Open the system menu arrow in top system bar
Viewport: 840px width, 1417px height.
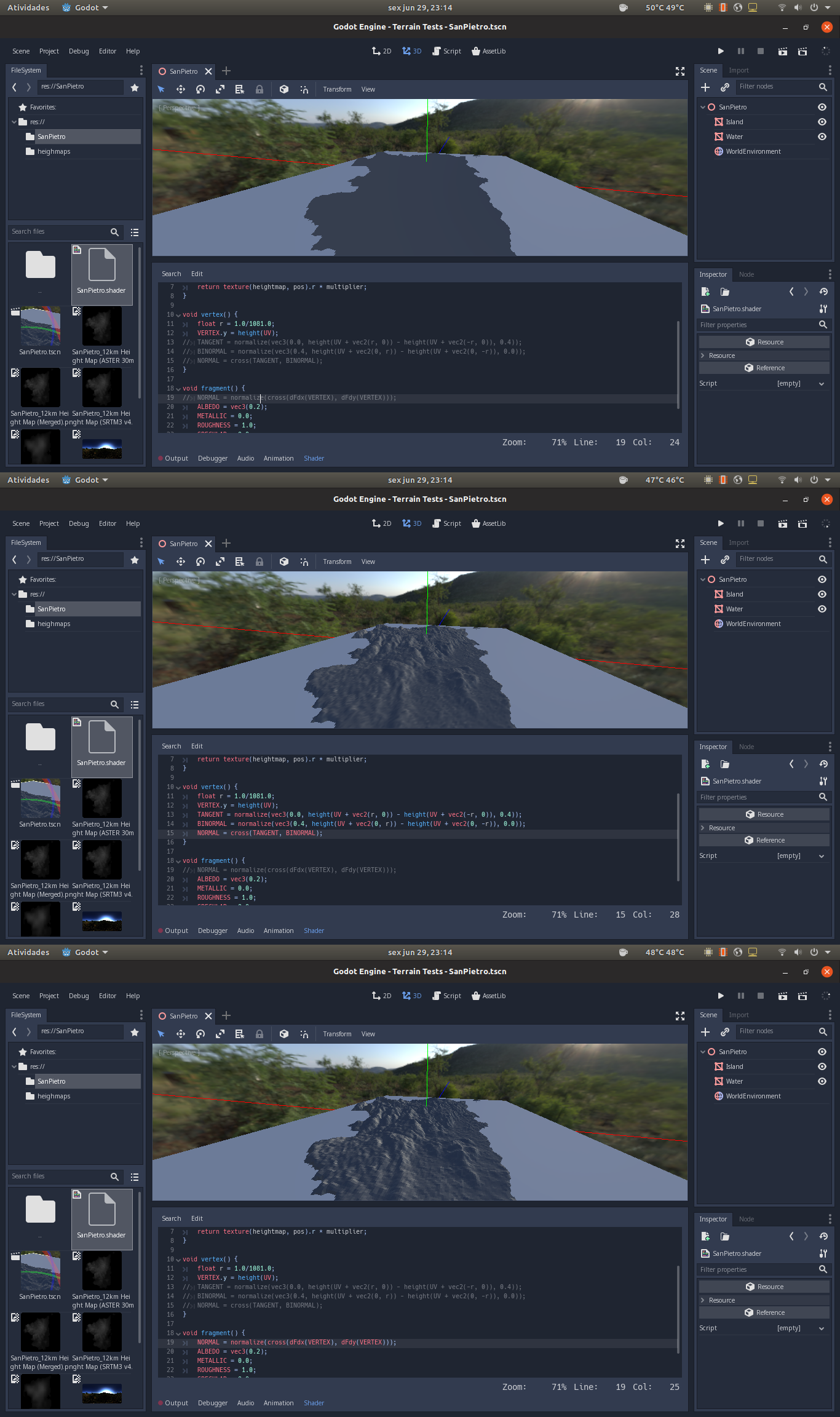[828, 7]
